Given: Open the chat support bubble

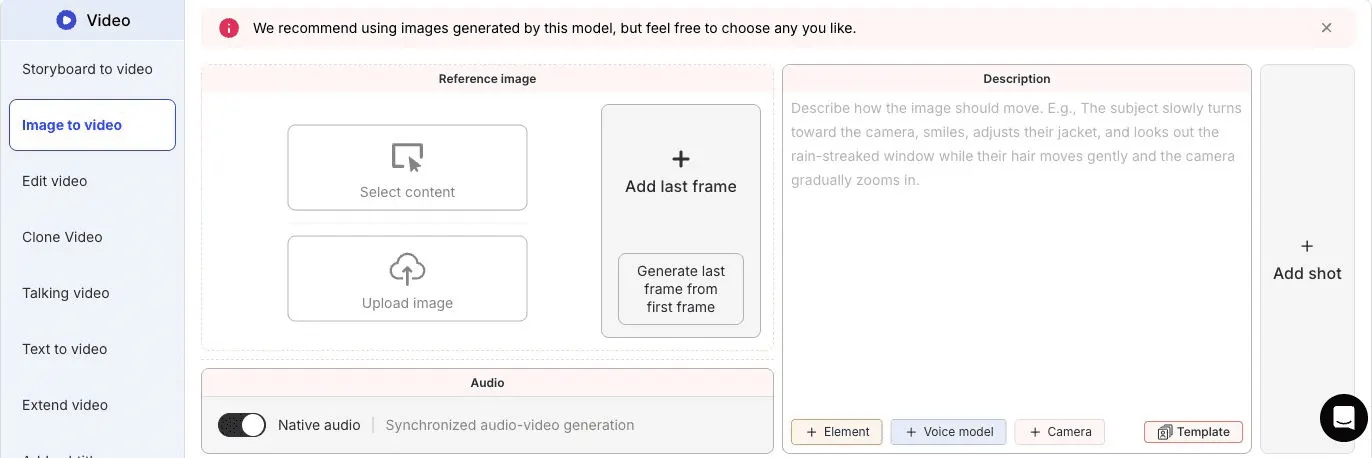Looking at the screenshot, I should click(x=1343, y=418).
